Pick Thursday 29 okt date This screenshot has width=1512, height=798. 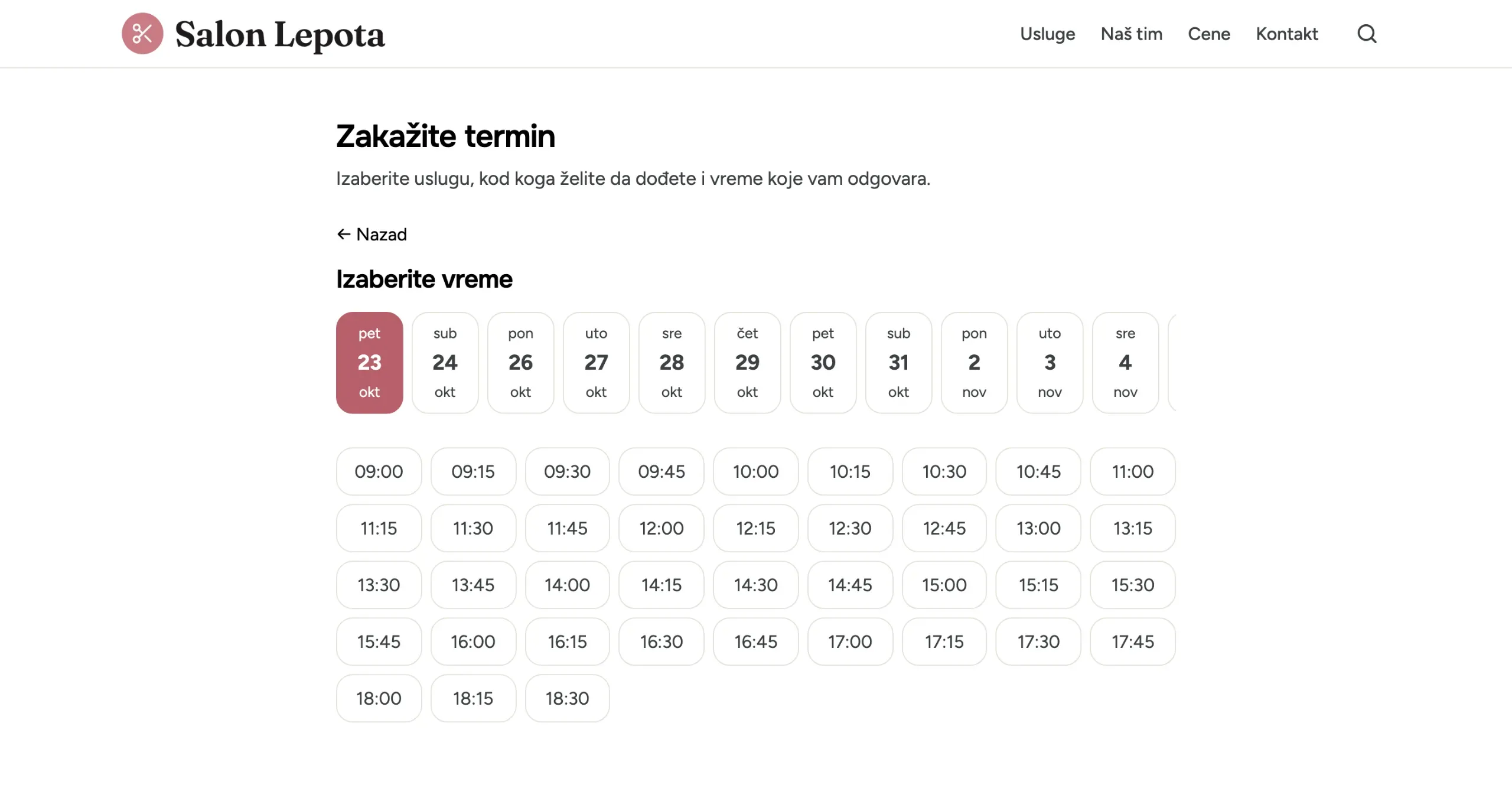747,363
